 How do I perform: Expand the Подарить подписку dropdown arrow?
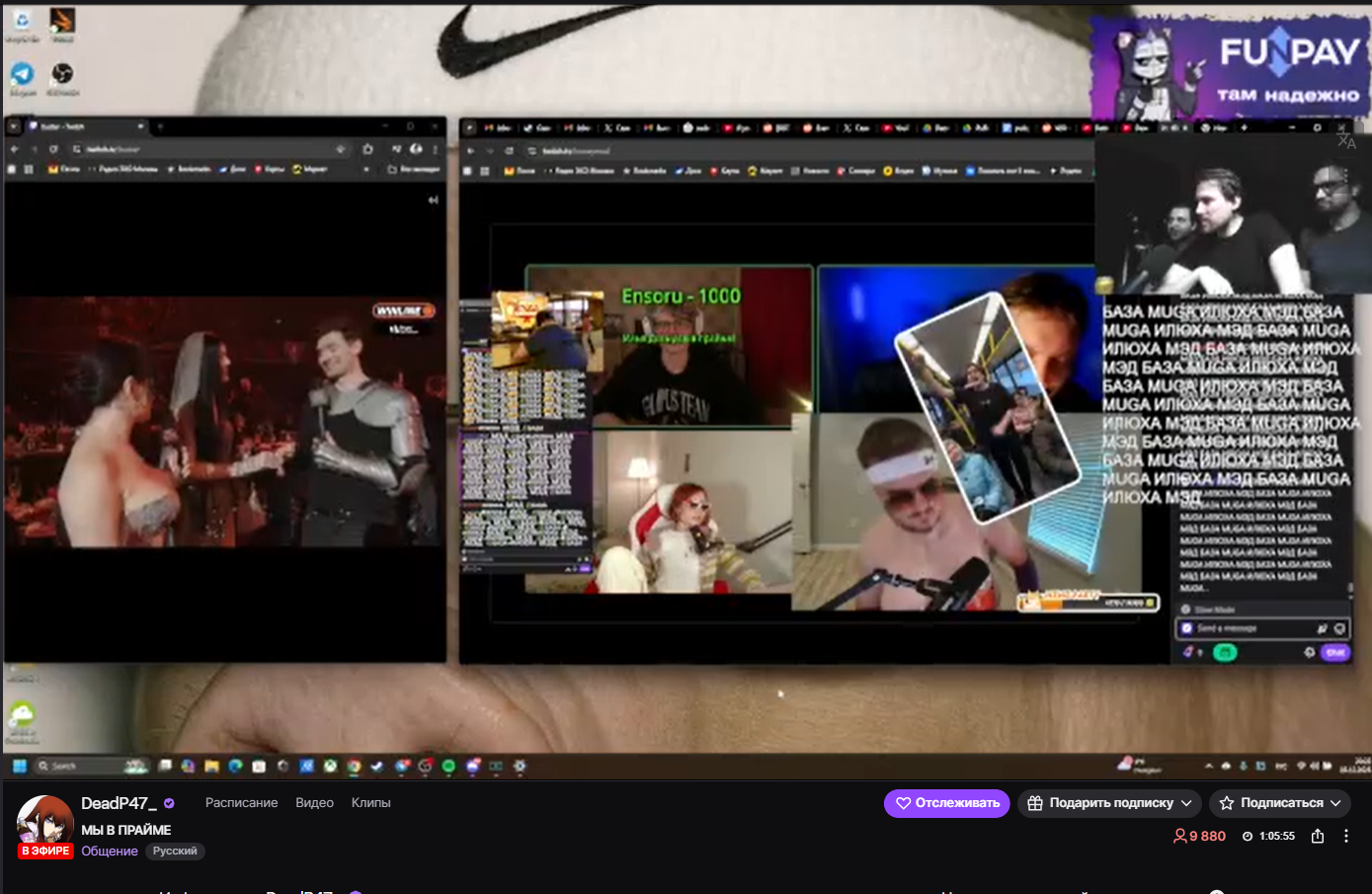pos(1187,803)
